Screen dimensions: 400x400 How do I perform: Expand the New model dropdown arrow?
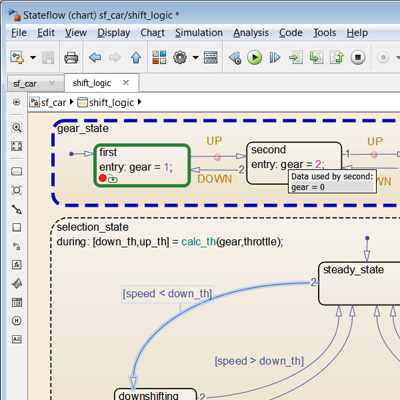click(x=33, y=57)
